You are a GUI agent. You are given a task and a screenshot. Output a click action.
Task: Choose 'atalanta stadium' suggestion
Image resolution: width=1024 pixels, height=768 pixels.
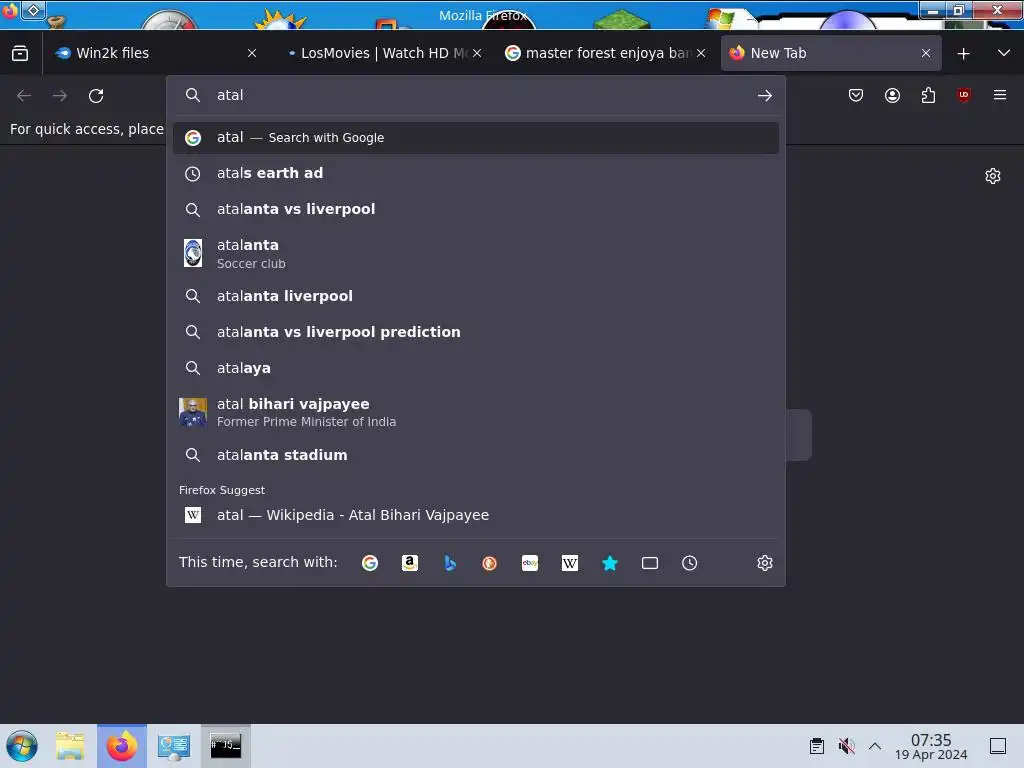[x=475, y=455]
